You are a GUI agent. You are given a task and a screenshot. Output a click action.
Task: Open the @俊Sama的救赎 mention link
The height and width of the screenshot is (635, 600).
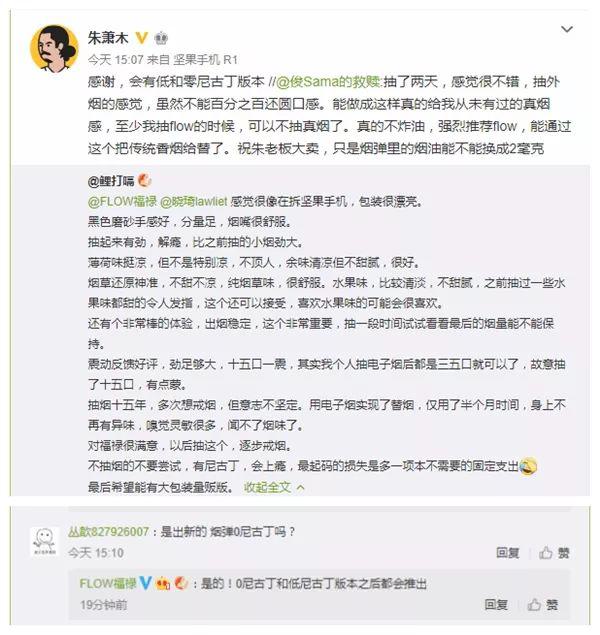(328, 82)
